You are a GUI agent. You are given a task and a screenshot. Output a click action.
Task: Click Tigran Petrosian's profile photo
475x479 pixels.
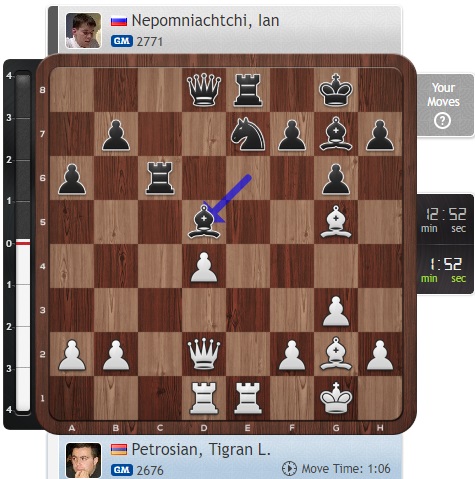83,460
